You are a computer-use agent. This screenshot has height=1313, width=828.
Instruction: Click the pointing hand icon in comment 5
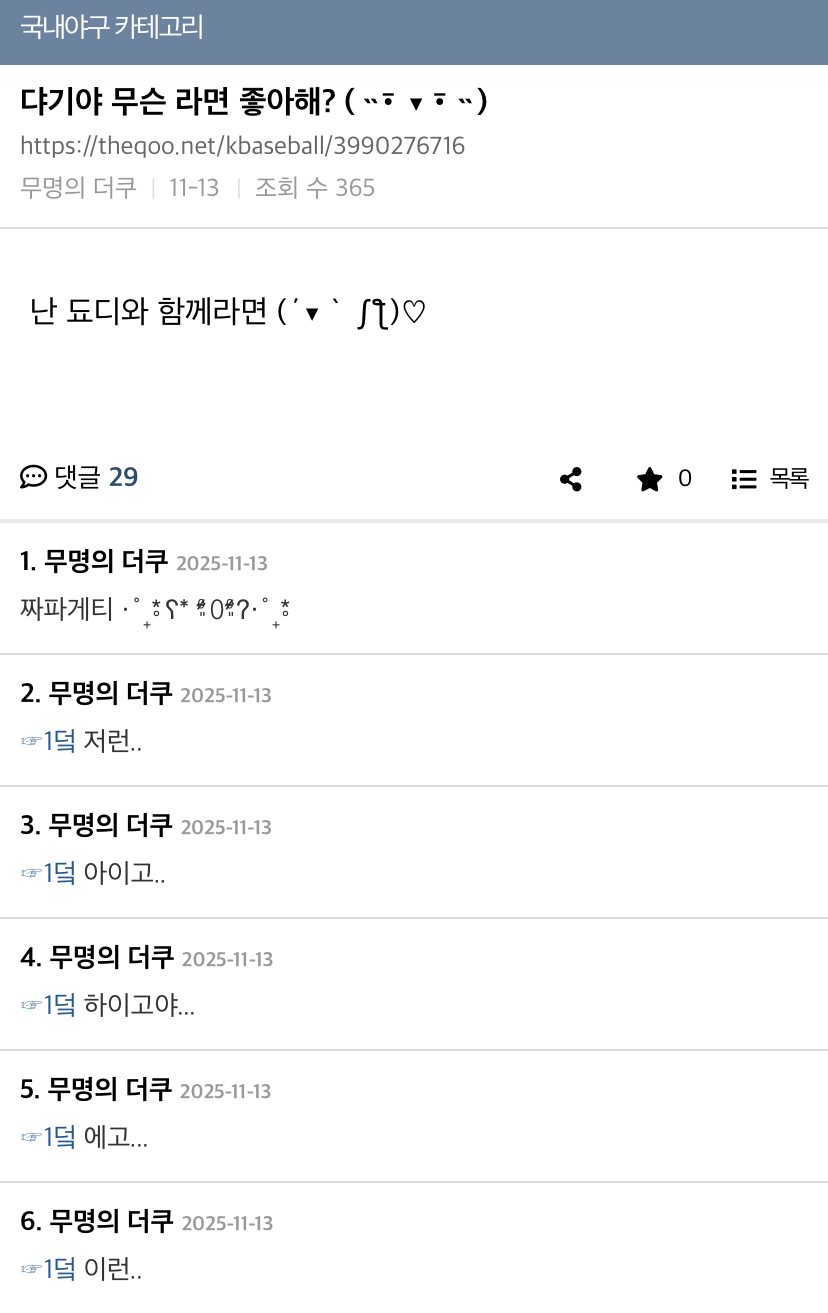[x=31, y=1138]
